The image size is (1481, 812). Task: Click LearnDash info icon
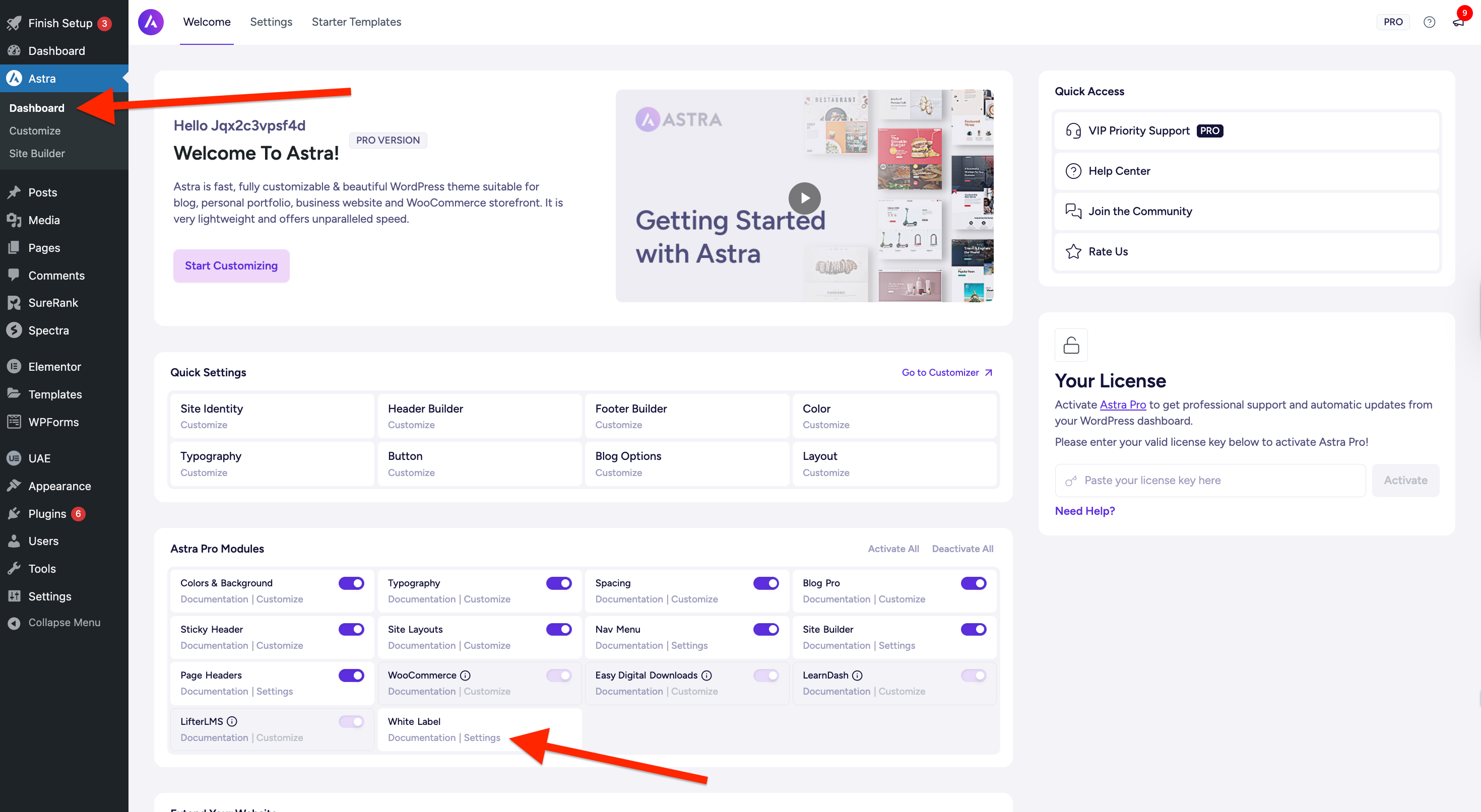pyautogui.click(x=857, y=675)
